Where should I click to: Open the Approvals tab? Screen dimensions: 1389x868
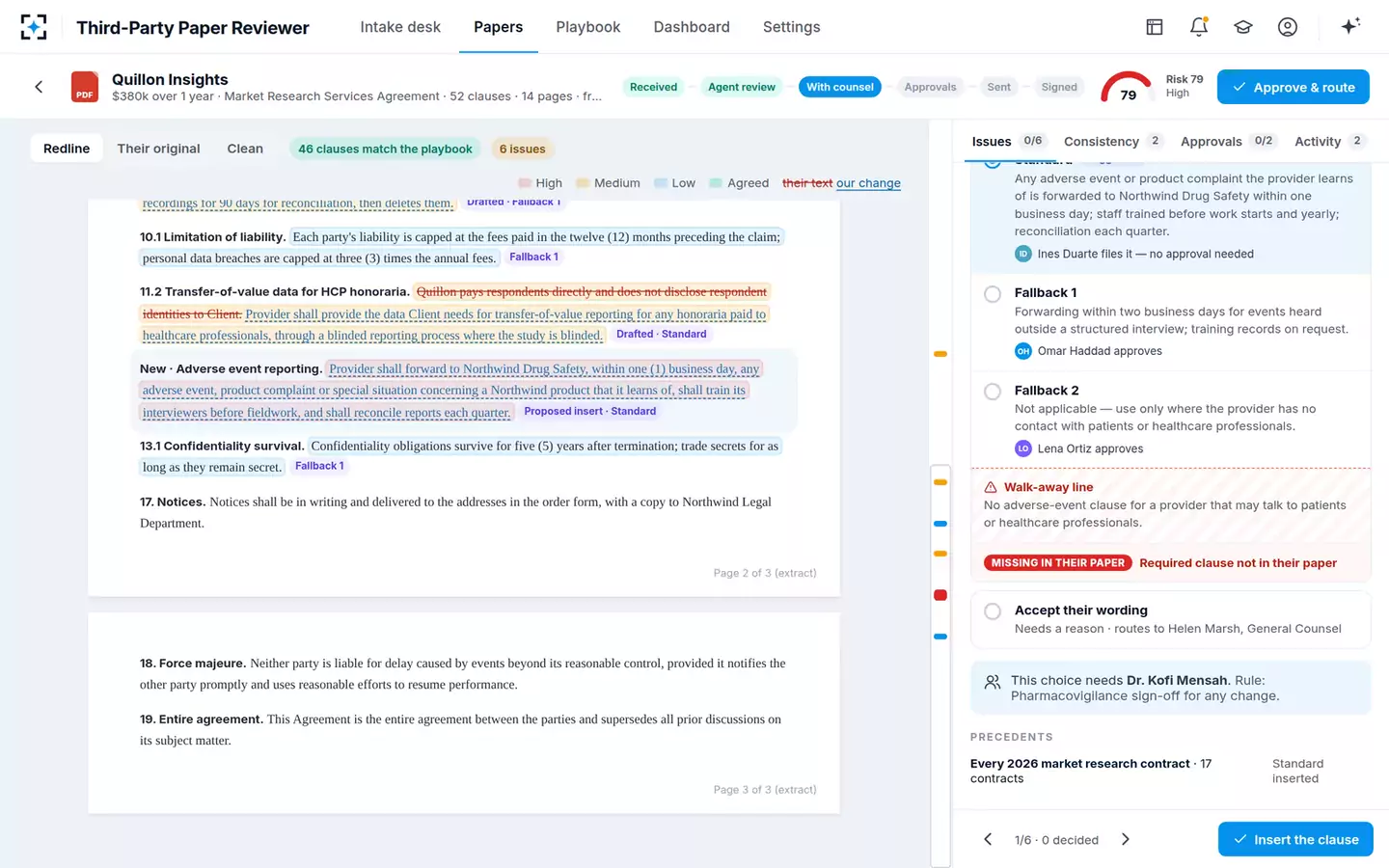pos(1229,141)
